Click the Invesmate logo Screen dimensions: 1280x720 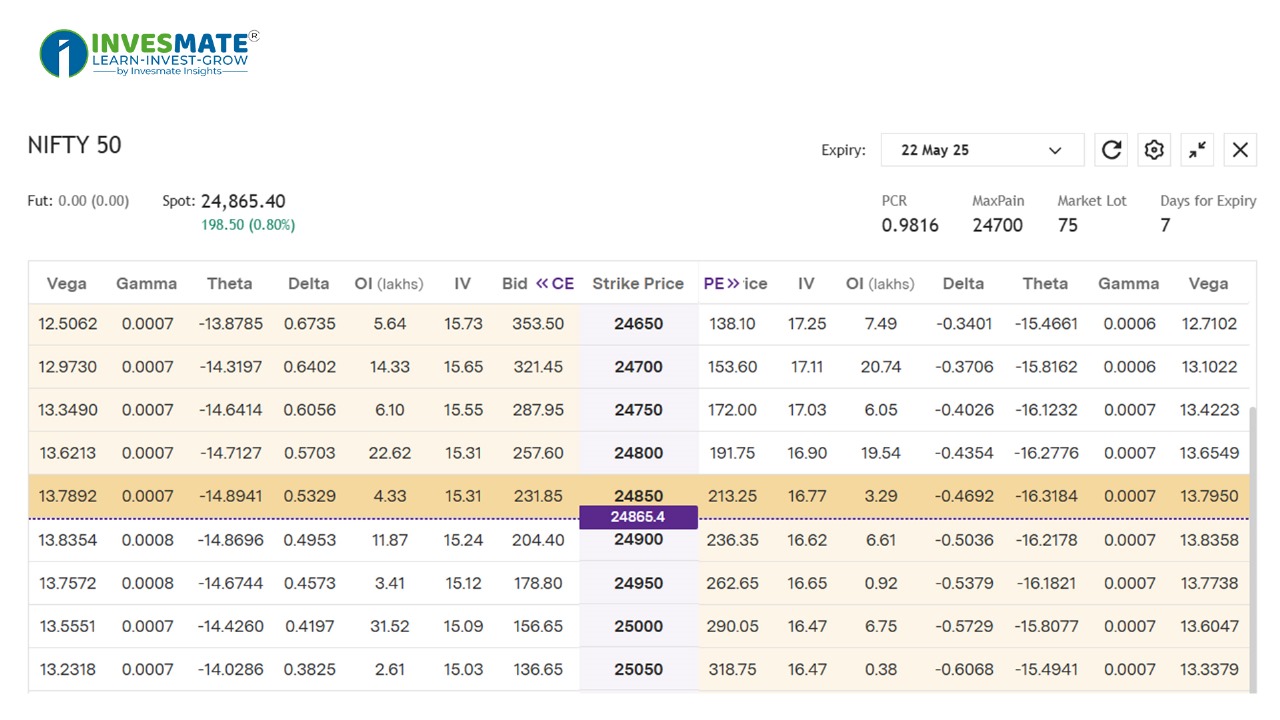(x=149, y=53)
